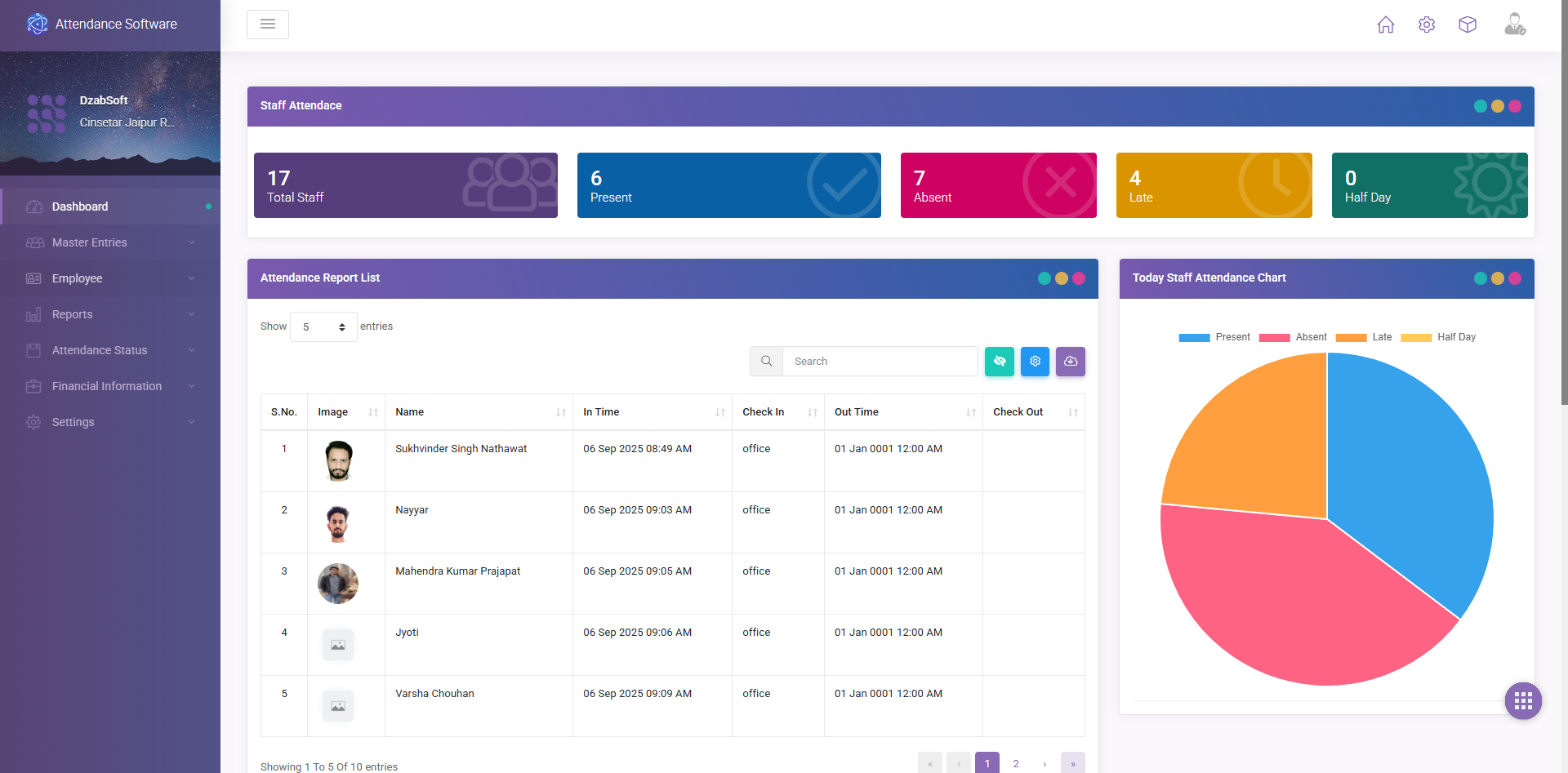
Task: Go to page 2 of attendance list
Action: (1015, 763)
